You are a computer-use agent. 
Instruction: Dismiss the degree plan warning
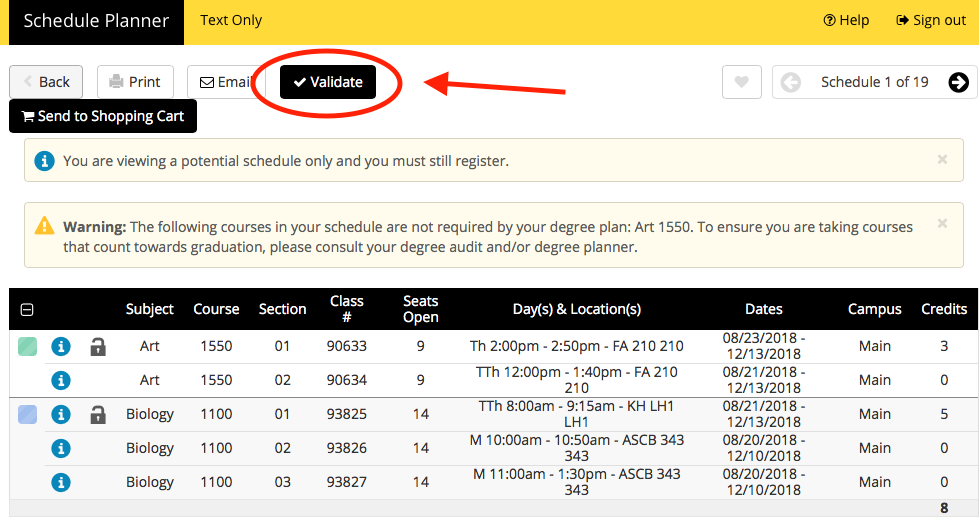(942, 223)
